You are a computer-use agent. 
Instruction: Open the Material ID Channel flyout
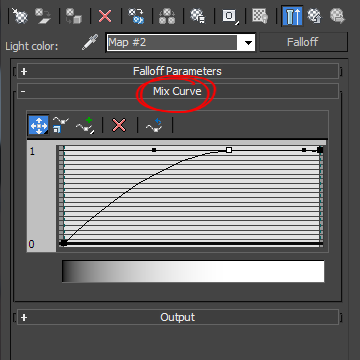coord(230,16)
